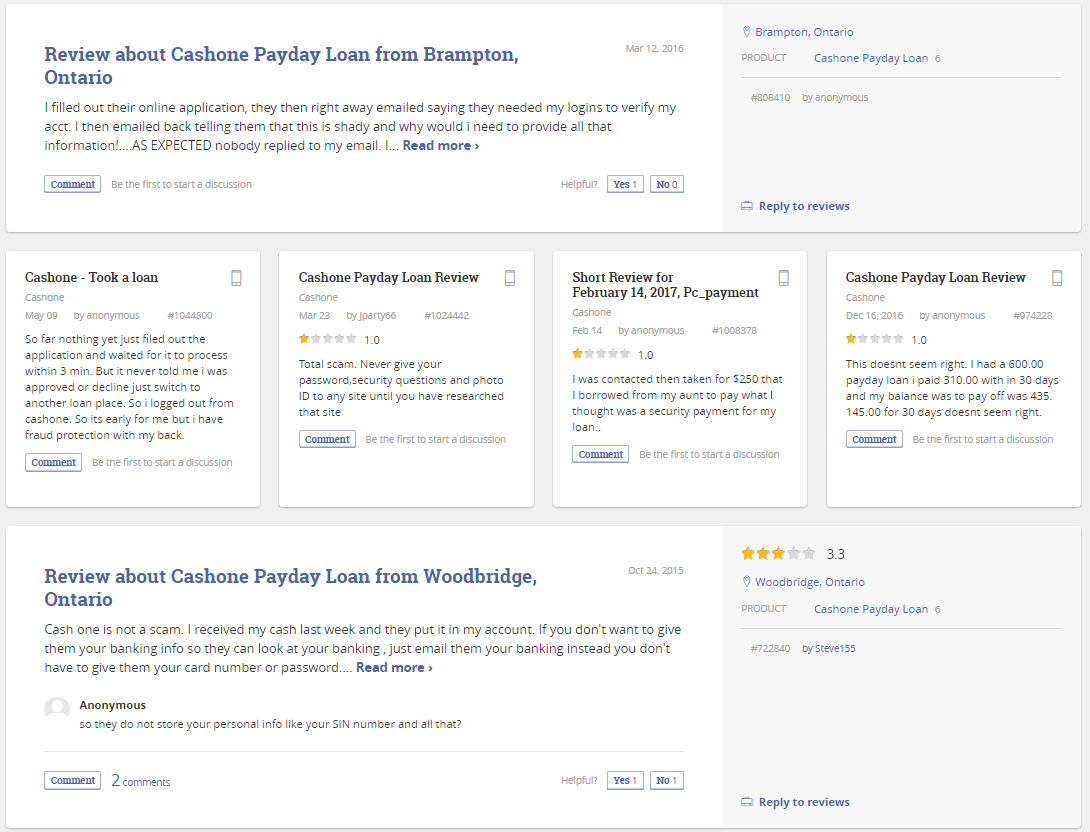Viewport: 1090px width, 832px height.
Task: Click review number #1044800
Action: (x=190, y=316)
